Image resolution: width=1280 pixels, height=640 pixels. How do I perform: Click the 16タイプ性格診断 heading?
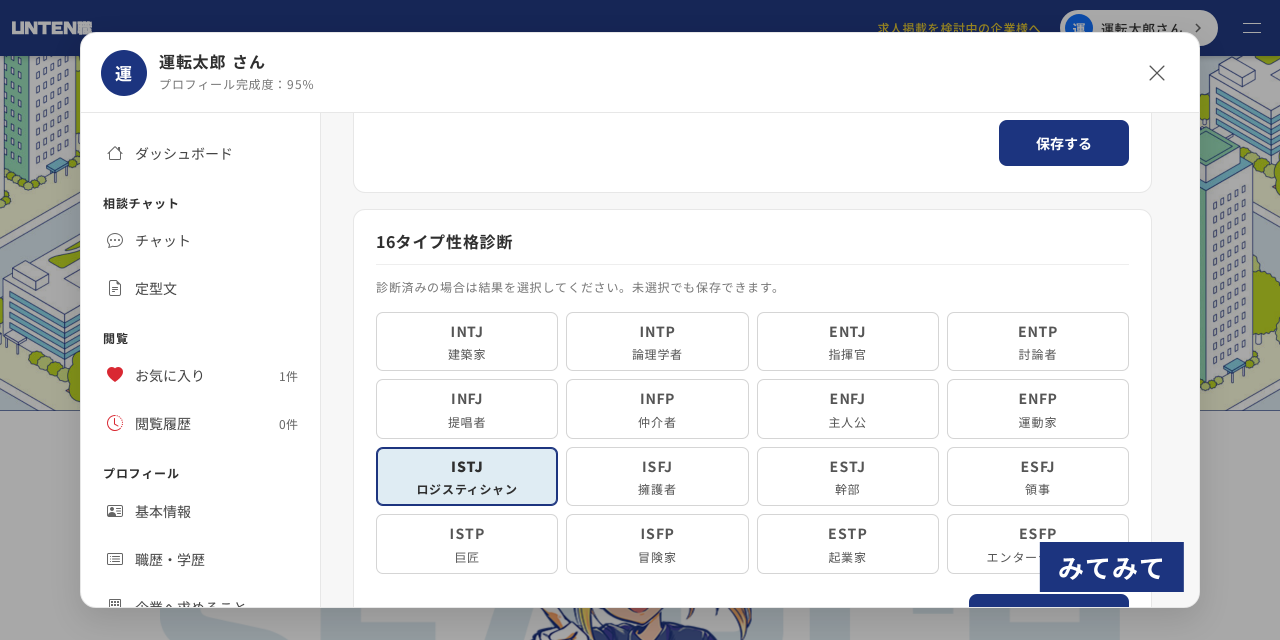[x=444, y=241]
